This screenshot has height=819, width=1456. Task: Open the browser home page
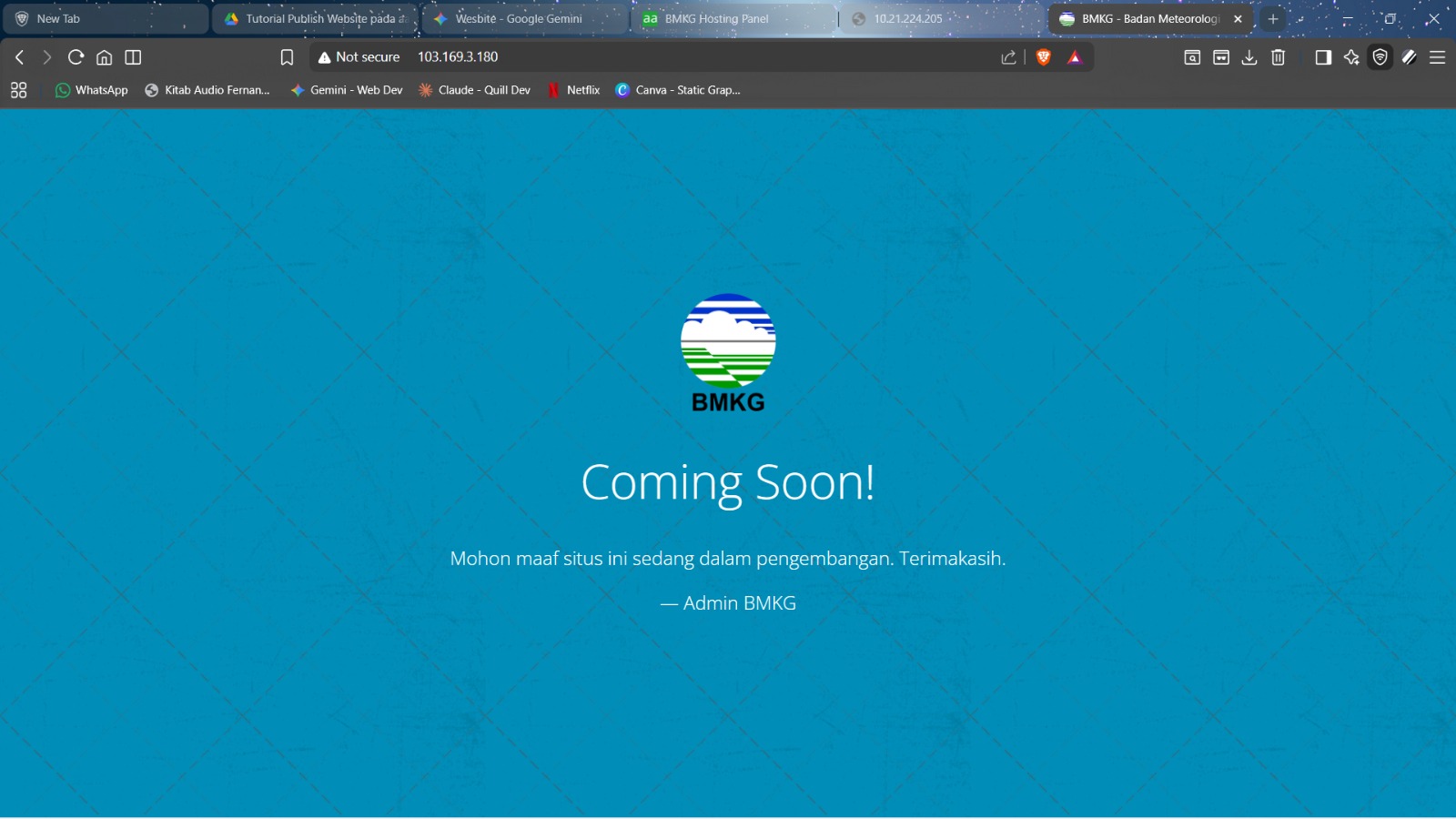coord(105,57)
